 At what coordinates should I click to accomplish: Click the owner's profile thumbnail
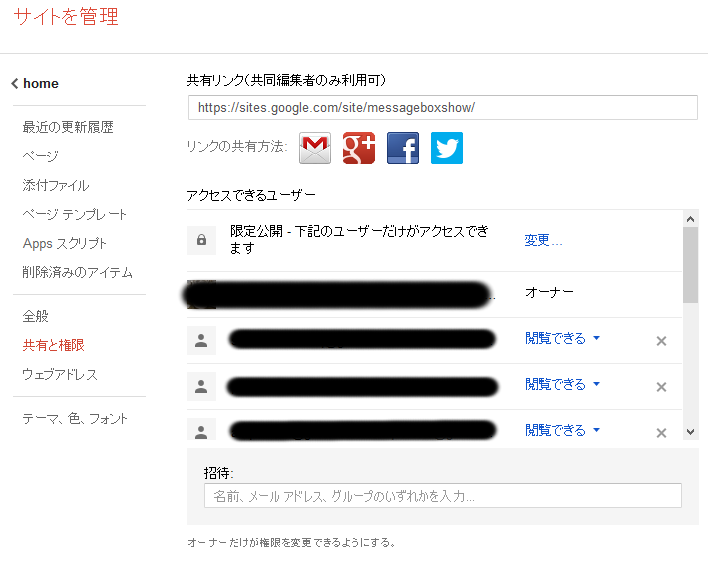[201, 295]
